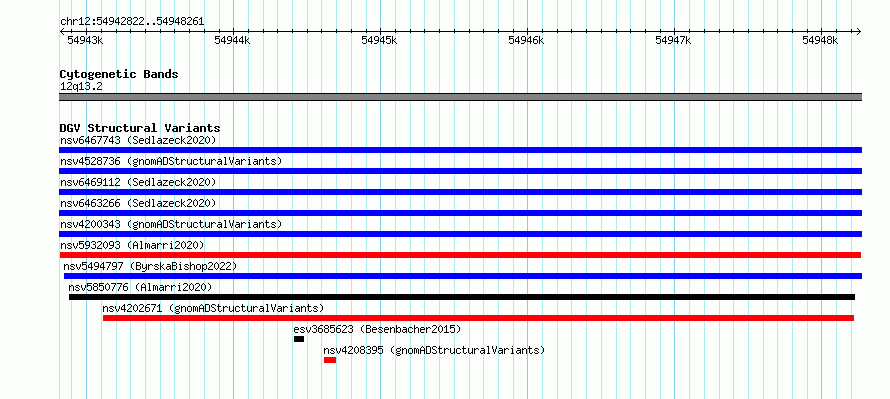890x399 pixels.
Task: Open nsv5932093 (Almarri2020) variant label
Action: click(x=132, y=245)
